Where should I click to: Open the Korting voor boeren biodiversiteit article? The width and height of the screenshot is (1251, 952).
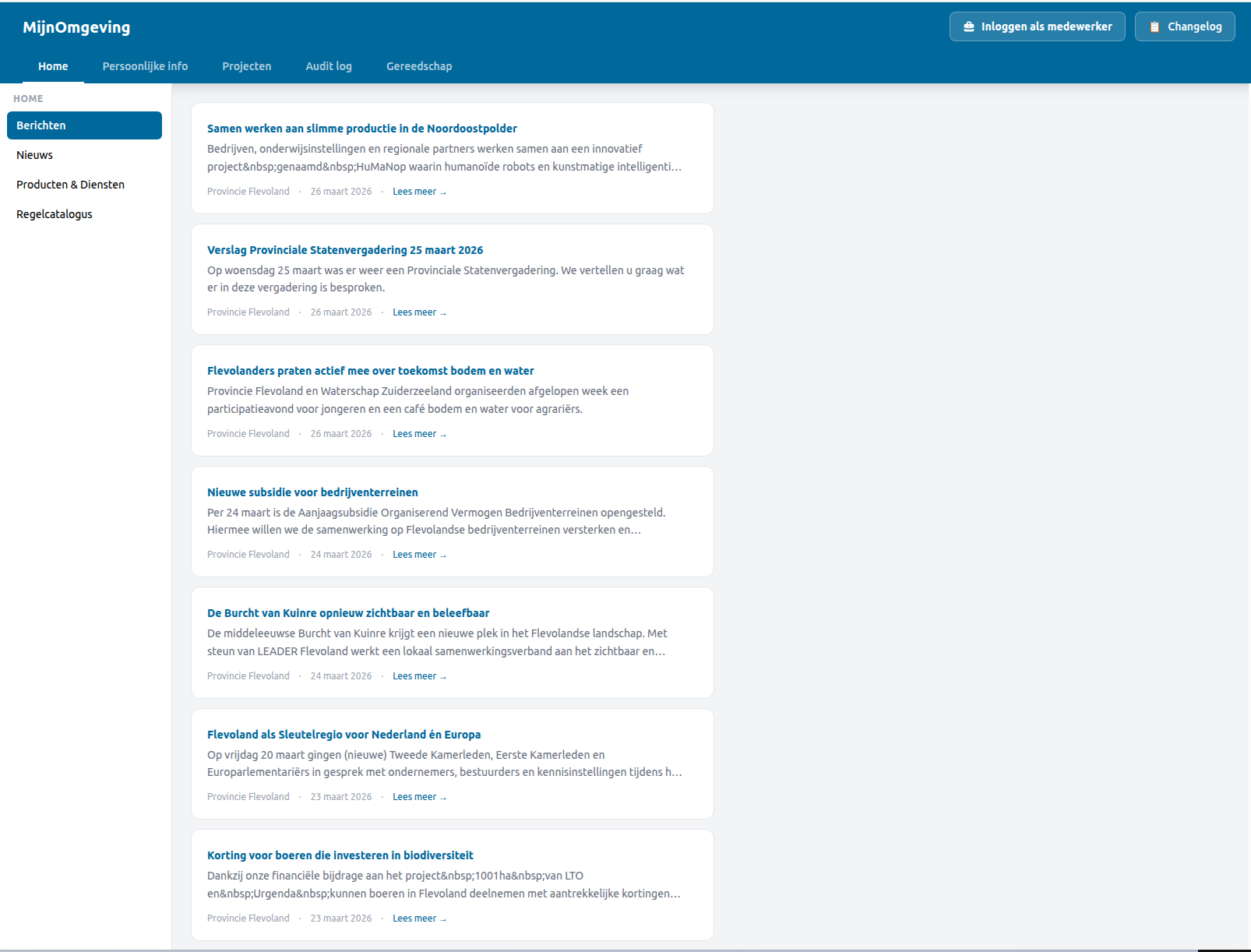[x=340, y=855]
